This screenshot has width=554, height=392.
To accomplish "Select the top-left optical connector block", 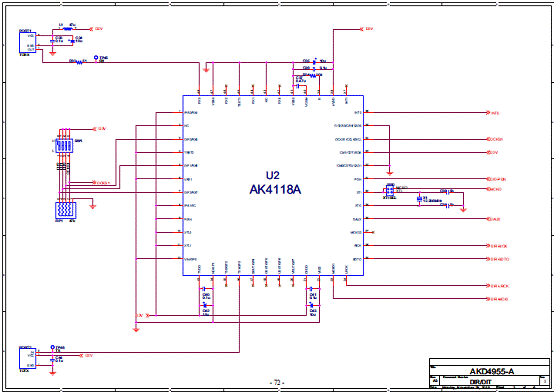I will click(x=28, y=42).
